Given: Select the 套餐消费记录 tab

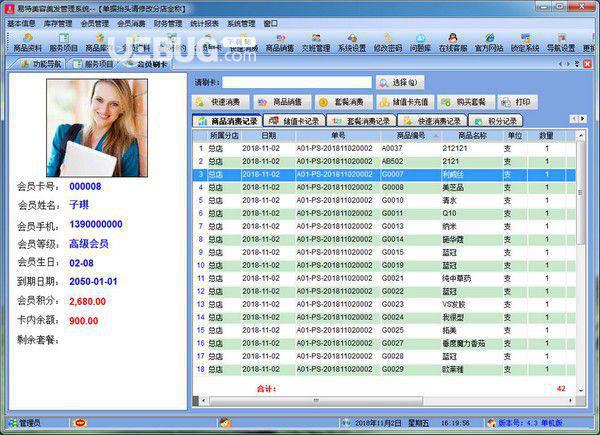Looking at the screenshot, I should [362, 121].
